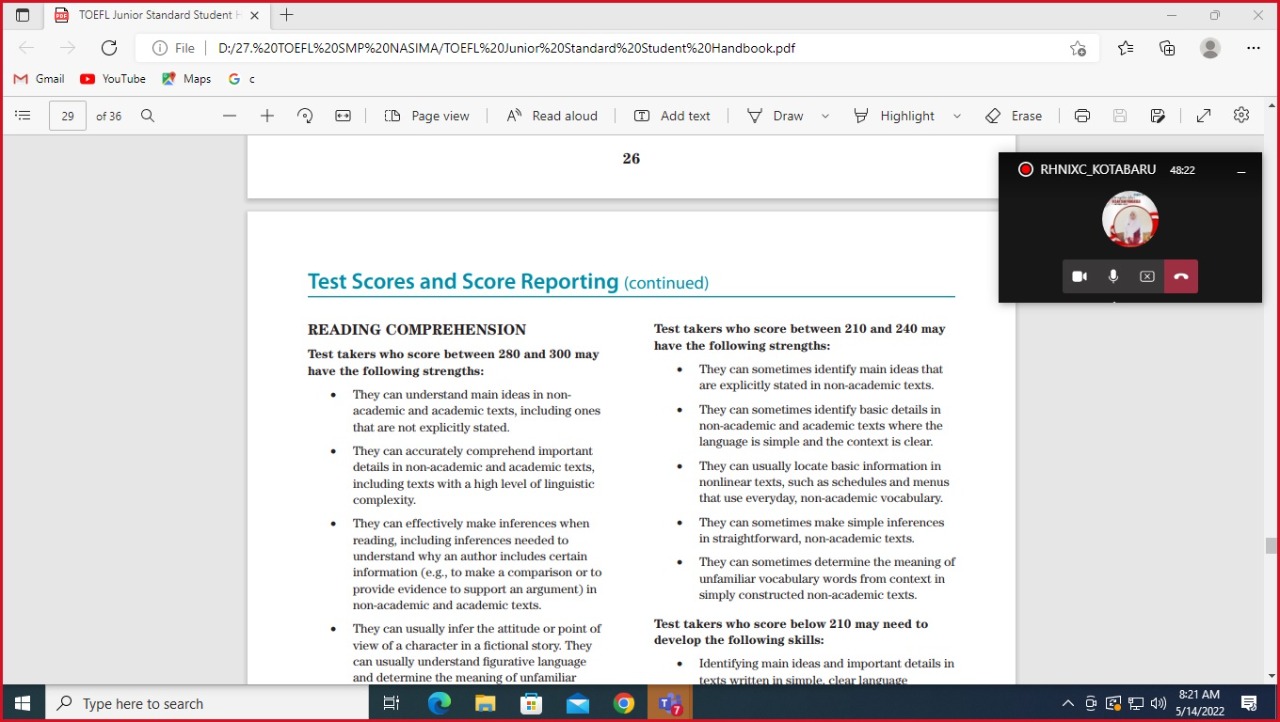
Task: Click the Read aloud button
Action: [x=552, y=116]
